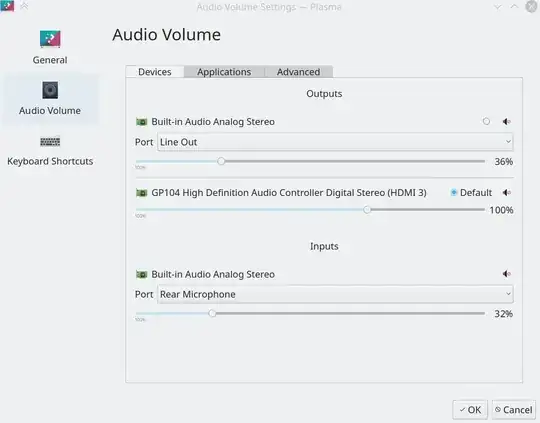Image resolution: width=540 pixels, height=423 pixels.
Task: Switch to the Applications tab
Action: 224,72
